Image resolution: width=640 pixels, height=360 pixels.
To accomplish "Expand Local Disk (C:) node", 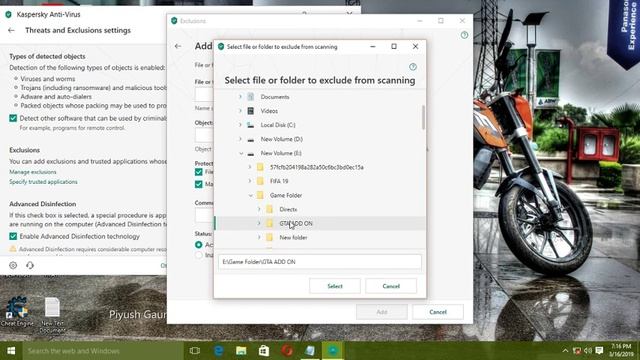I will (x=240, y=125).
